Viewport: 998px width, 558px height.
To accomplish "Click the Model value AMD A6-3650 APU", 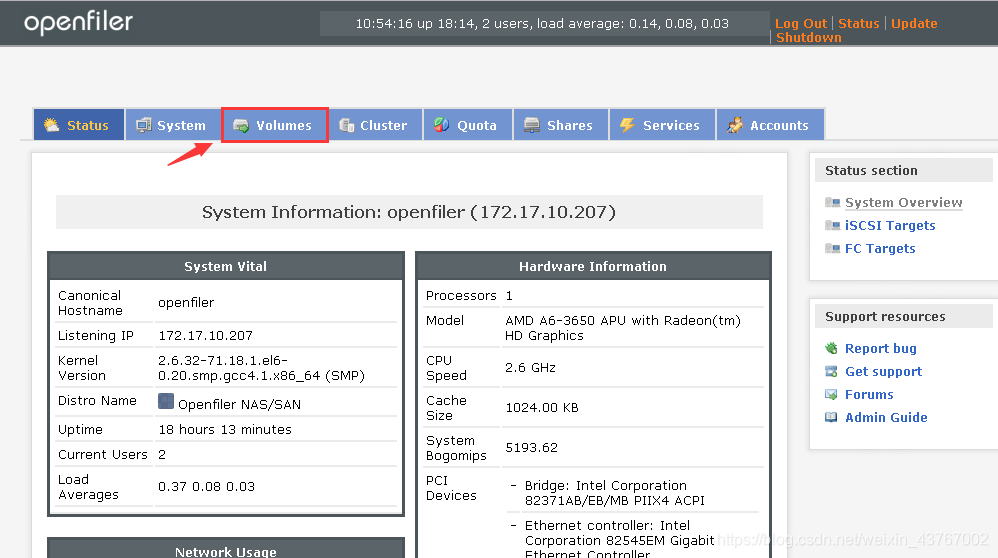I will click(622, 328).
